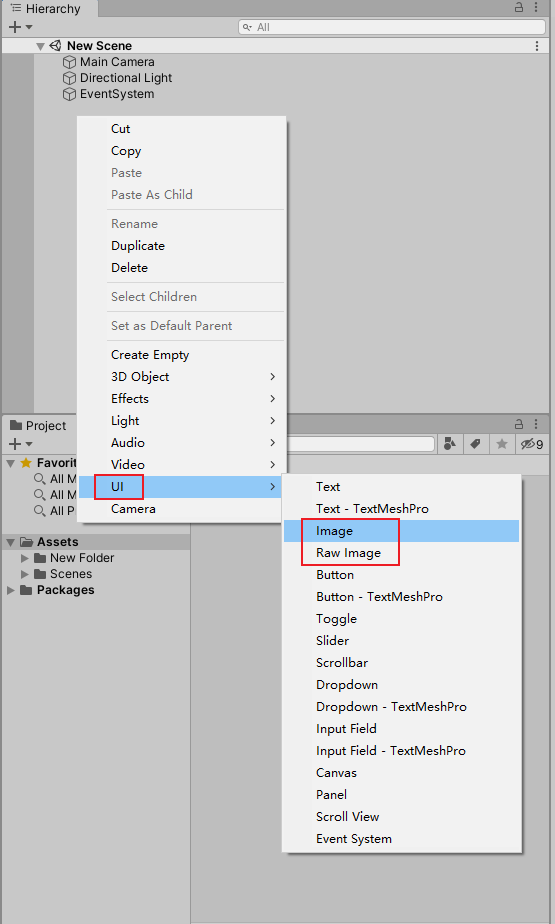Create a UI Text element

[x=401, y=487]
